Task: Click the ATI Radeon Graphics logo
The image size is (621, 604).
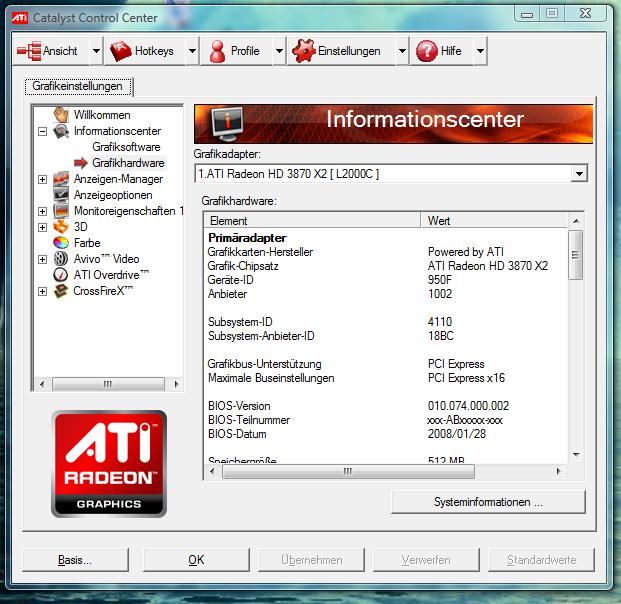Action: pos(109,464)
